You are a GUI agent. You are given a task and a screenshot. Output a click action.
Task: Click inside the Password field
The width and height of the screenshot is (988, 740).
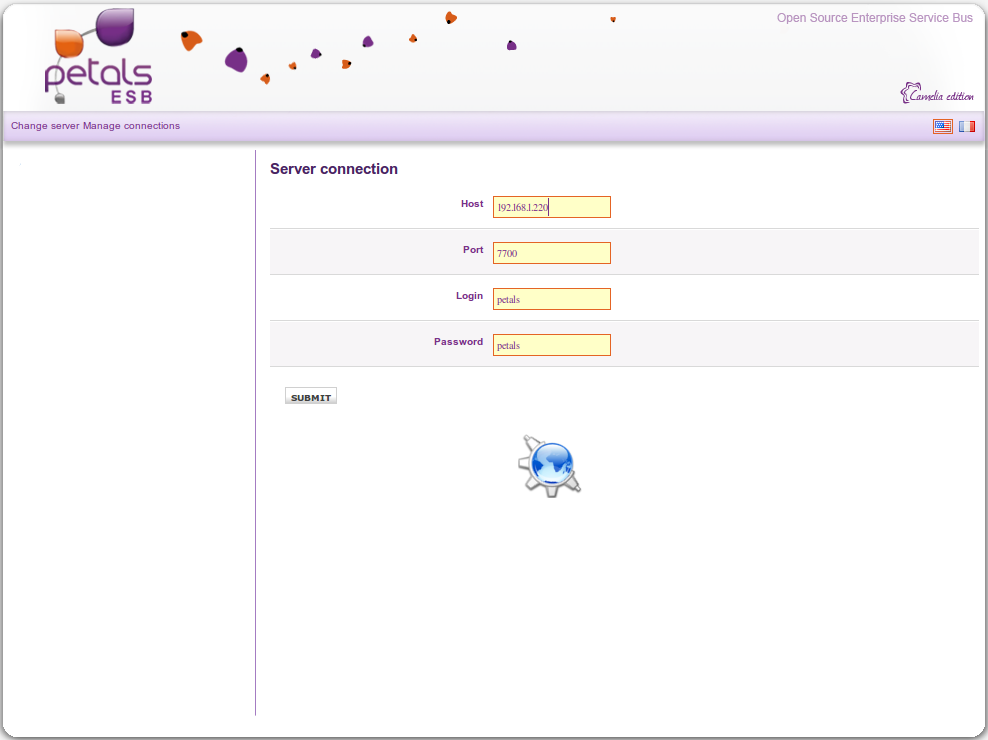click(551, 345)
